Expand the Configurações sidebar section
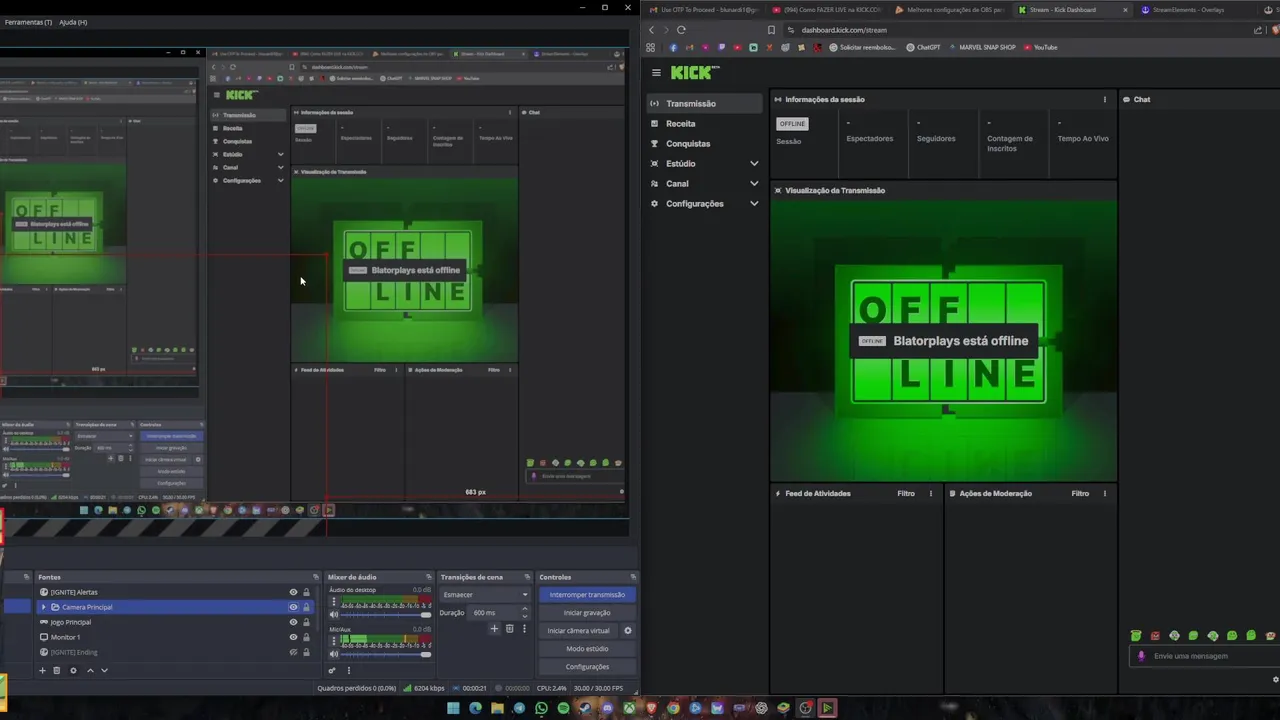 click(754, 203)
